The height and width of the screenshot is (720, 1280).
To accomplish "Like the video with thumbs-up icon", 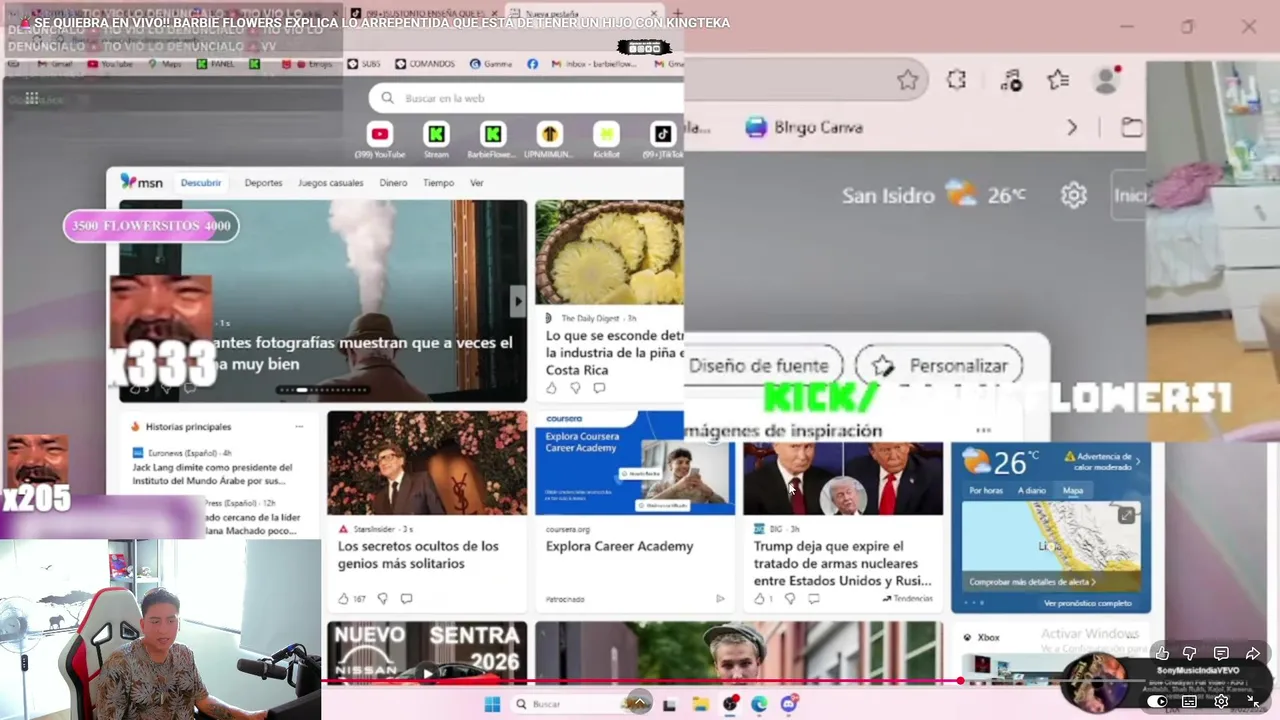I will (1162, 654).
